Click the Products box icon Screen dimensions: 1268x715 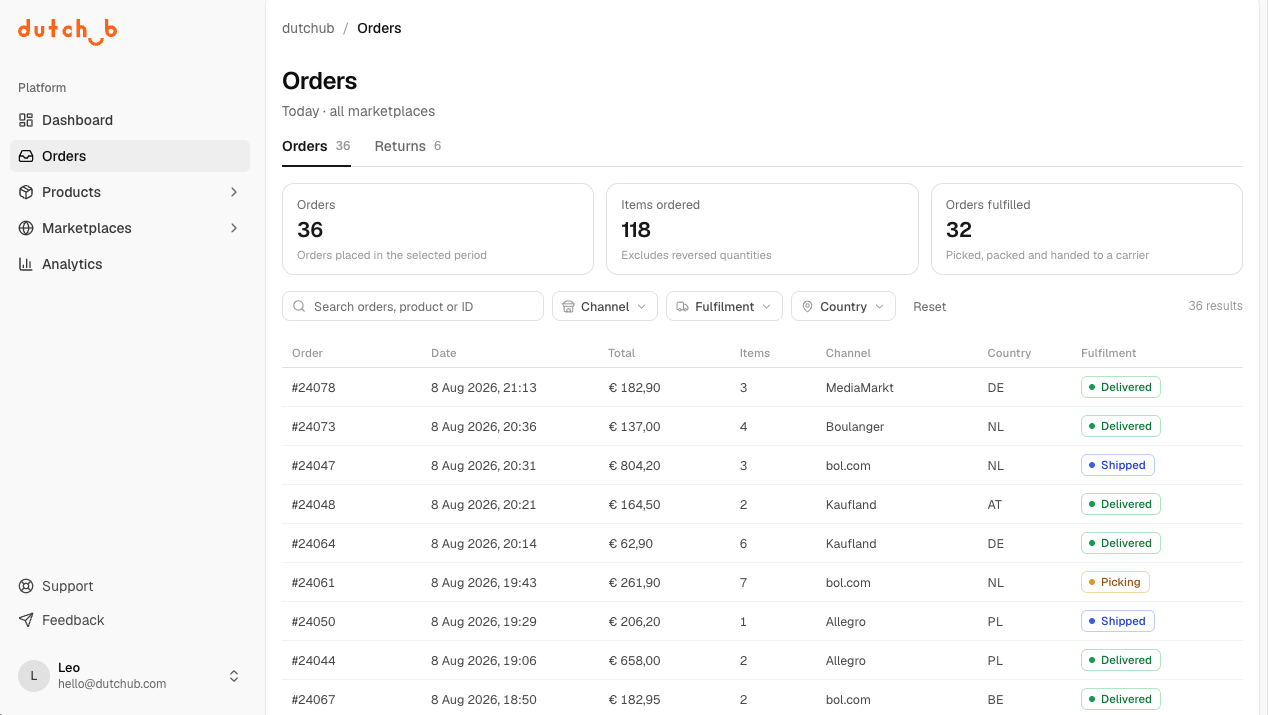tap(26, 192)
